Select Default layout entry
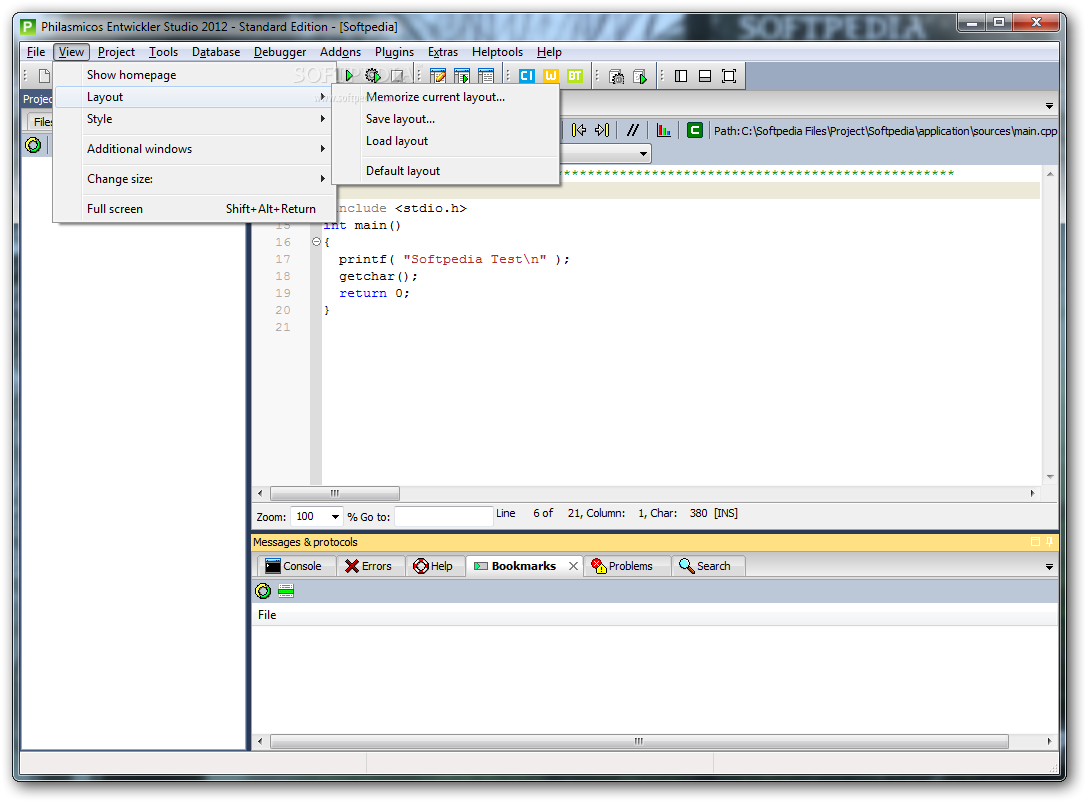Screen dimensions: 1087x802 click(445, 171)
